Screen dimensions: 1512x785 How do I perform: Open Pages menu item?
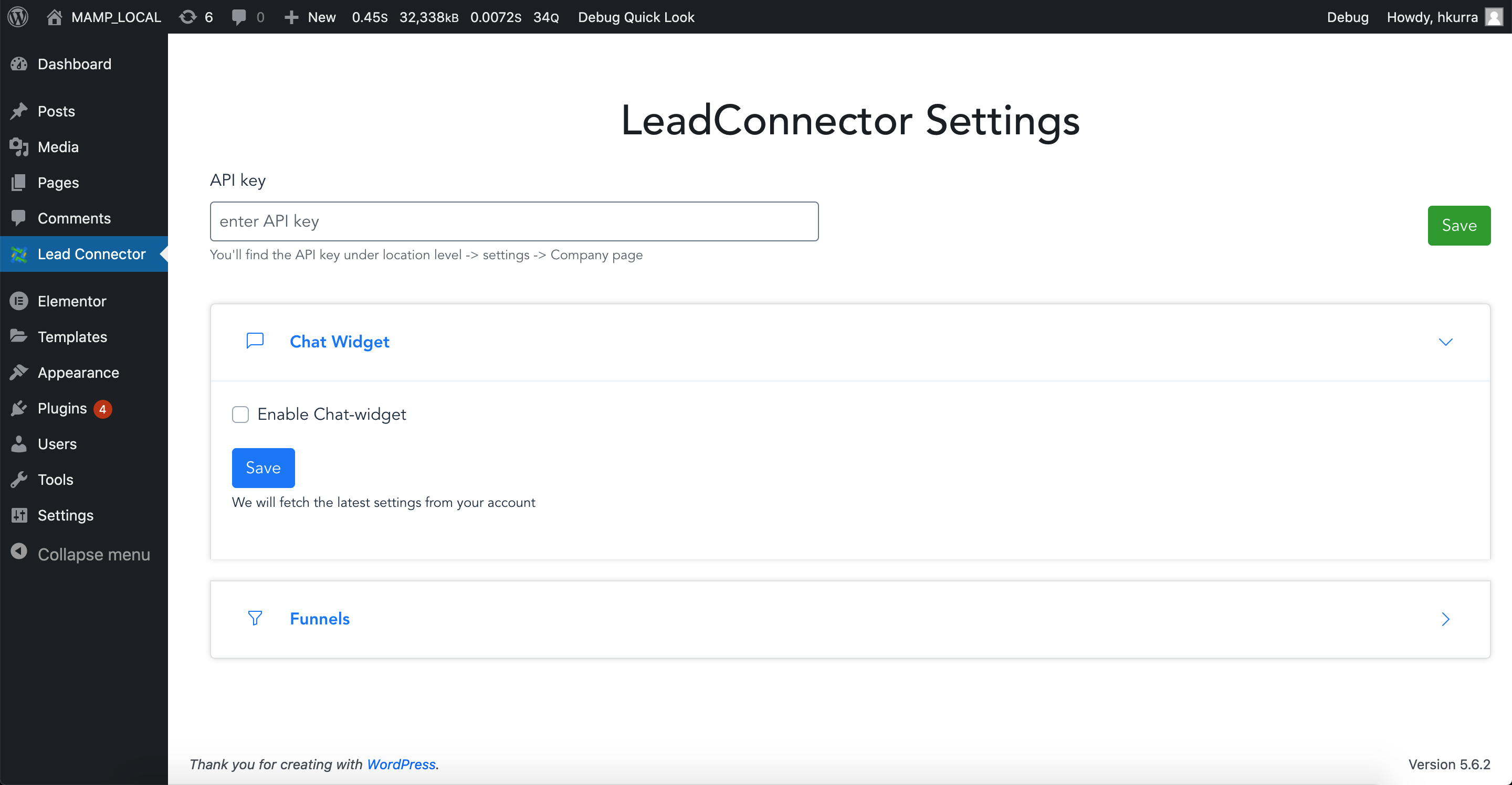tap(84, 183)
